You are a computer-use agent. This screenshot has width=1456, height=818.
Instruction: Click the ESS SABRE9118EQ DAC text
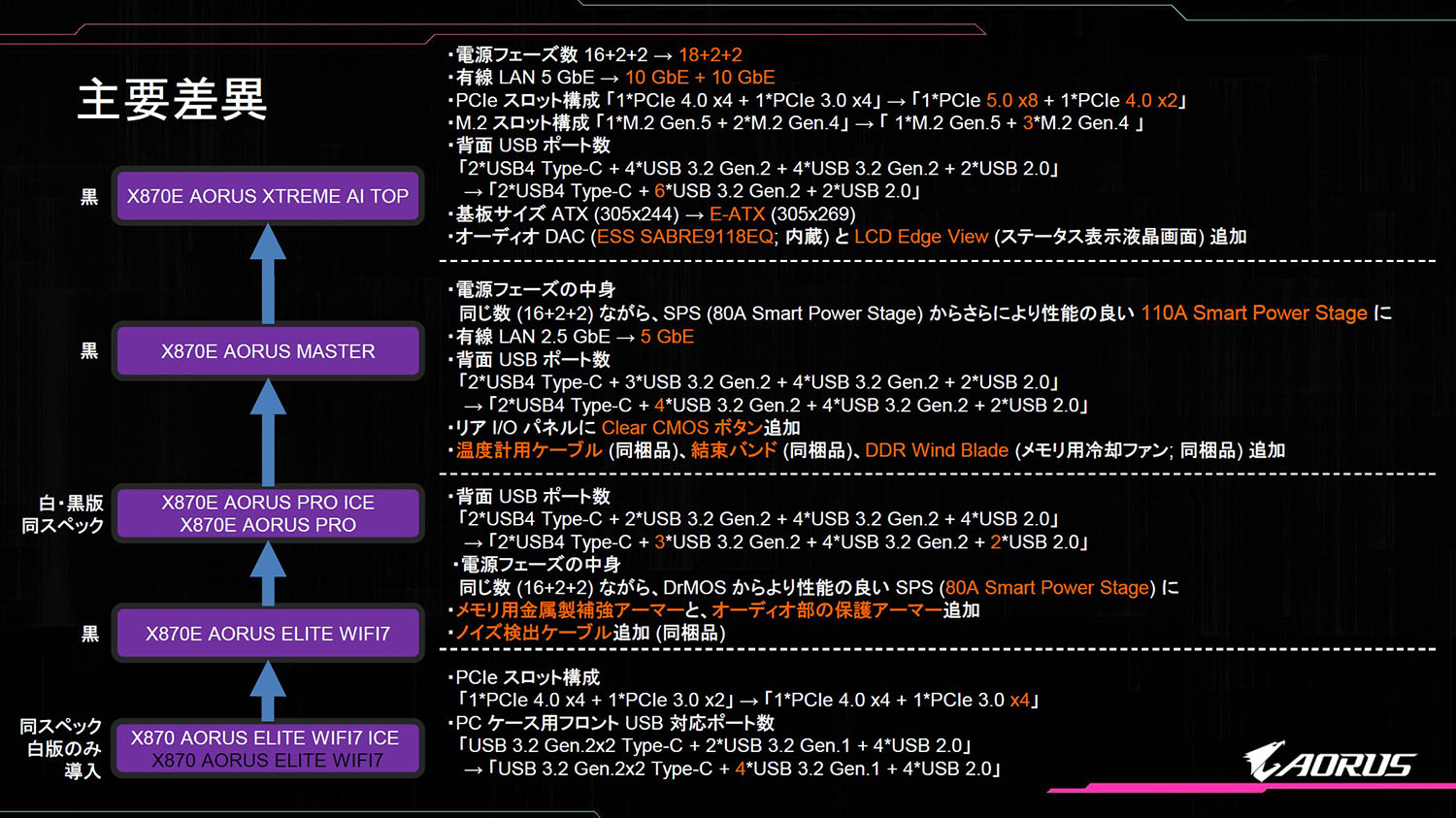pos(685,237)
